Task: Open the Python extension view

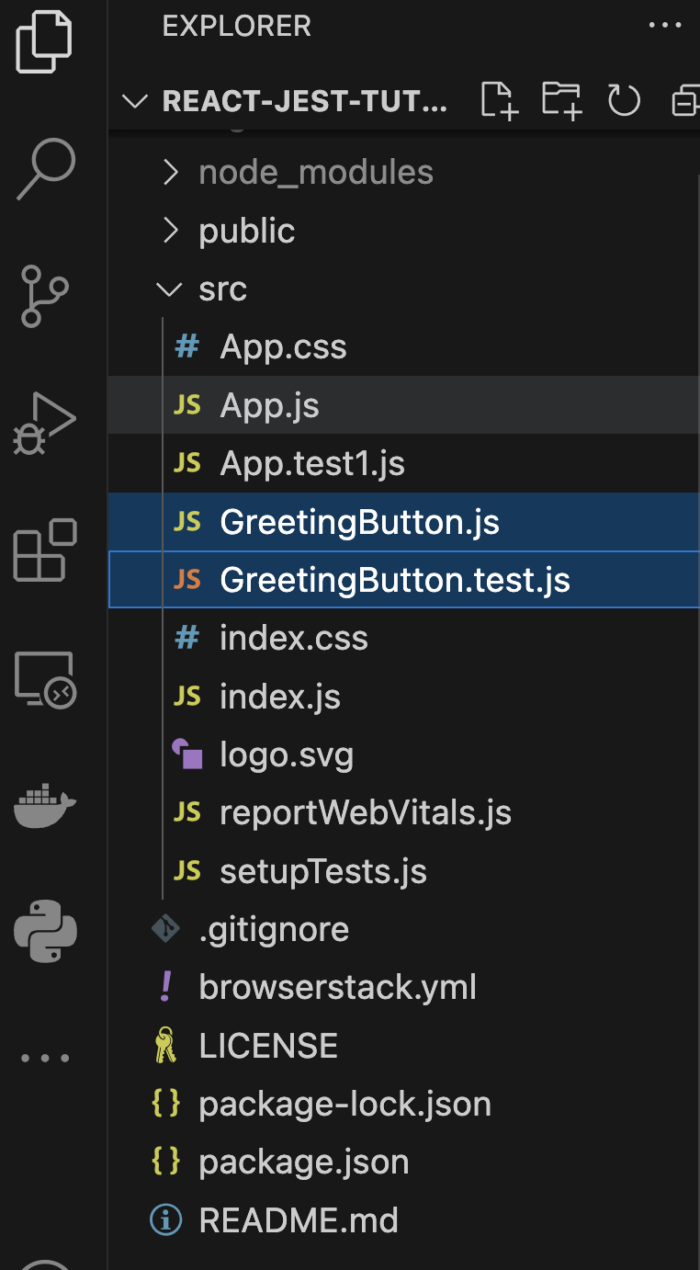Action: 45,930
